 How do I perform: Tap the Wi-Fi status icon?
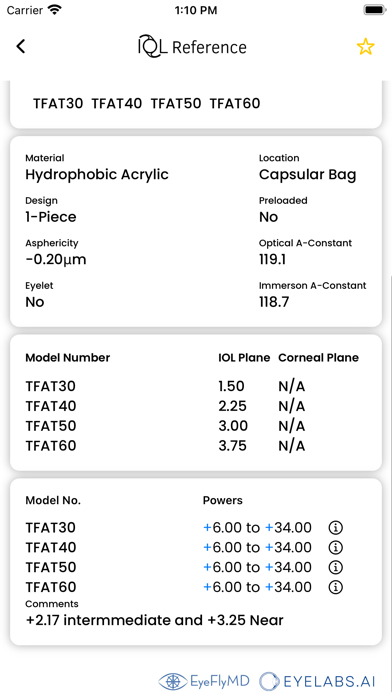tap(55, 10)
